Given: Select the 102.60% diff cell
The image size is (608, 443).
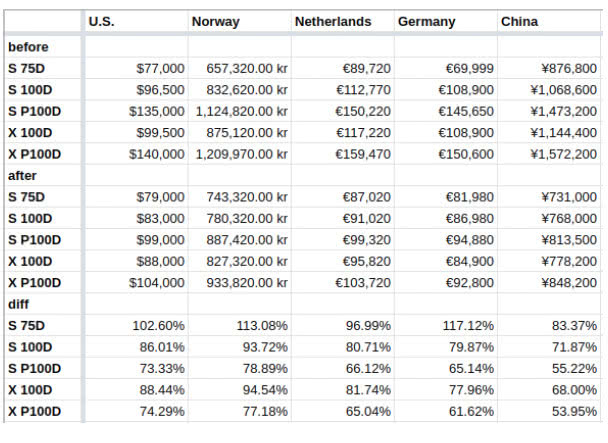Looking at the screenshot, I should pyautogui.click(x=136, y=325).
